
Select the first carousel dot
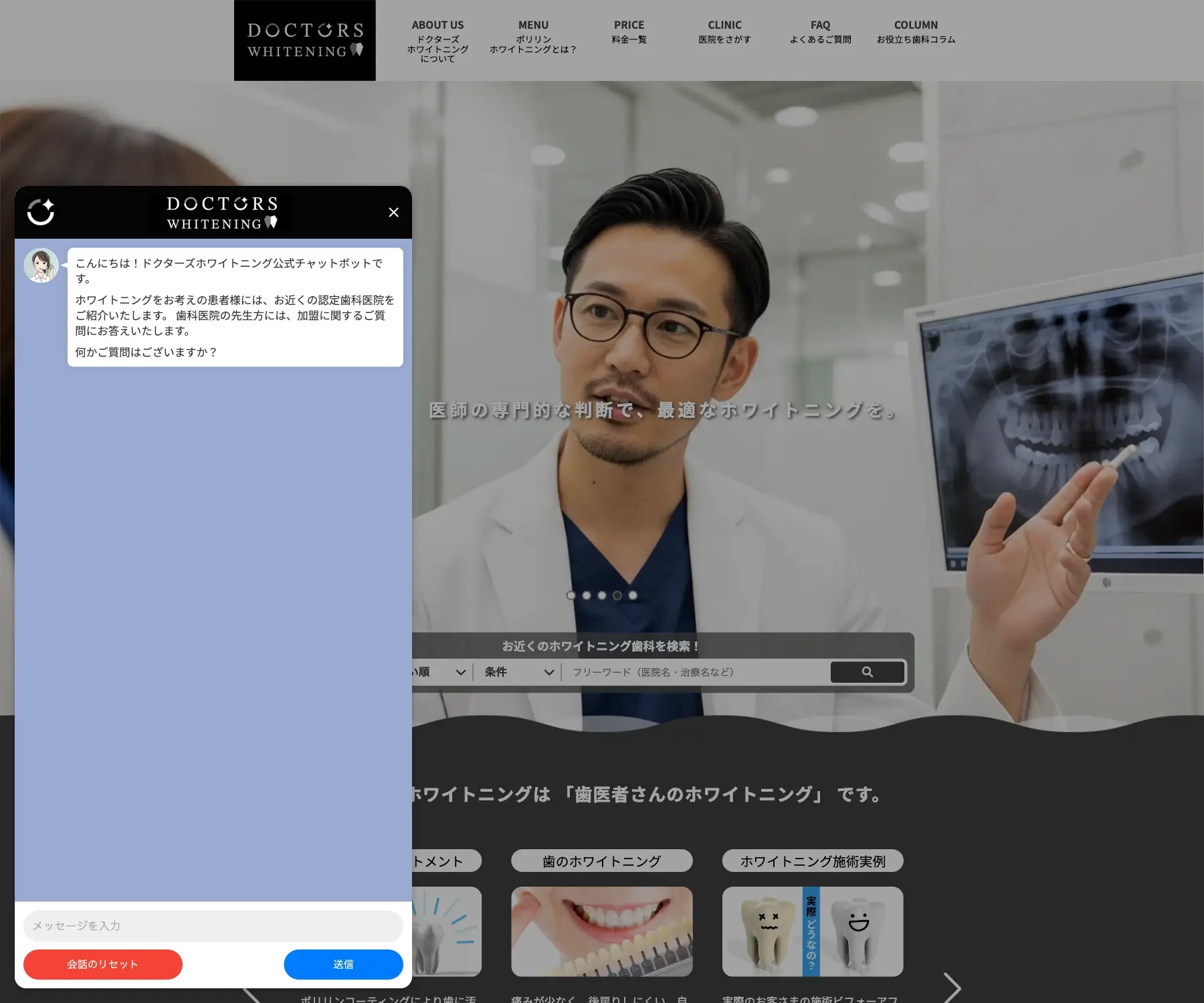(x=571, y=595)
